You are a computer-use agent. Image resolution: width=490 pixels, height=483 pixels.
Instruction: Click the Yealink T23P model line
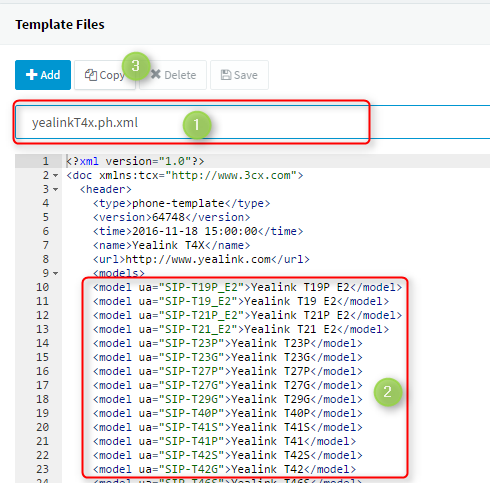point(228,343)
